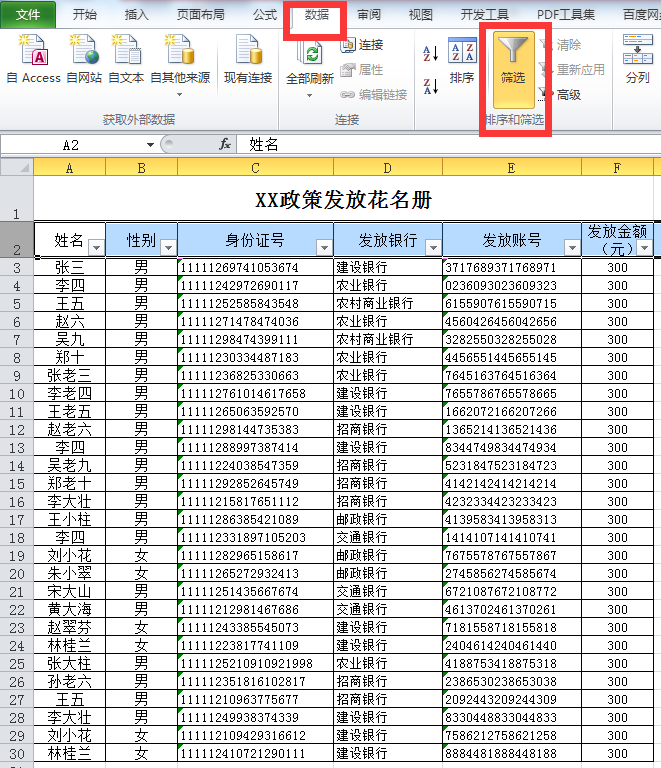
Task: Click cell with name 赵老六
Action: (70, 430)
